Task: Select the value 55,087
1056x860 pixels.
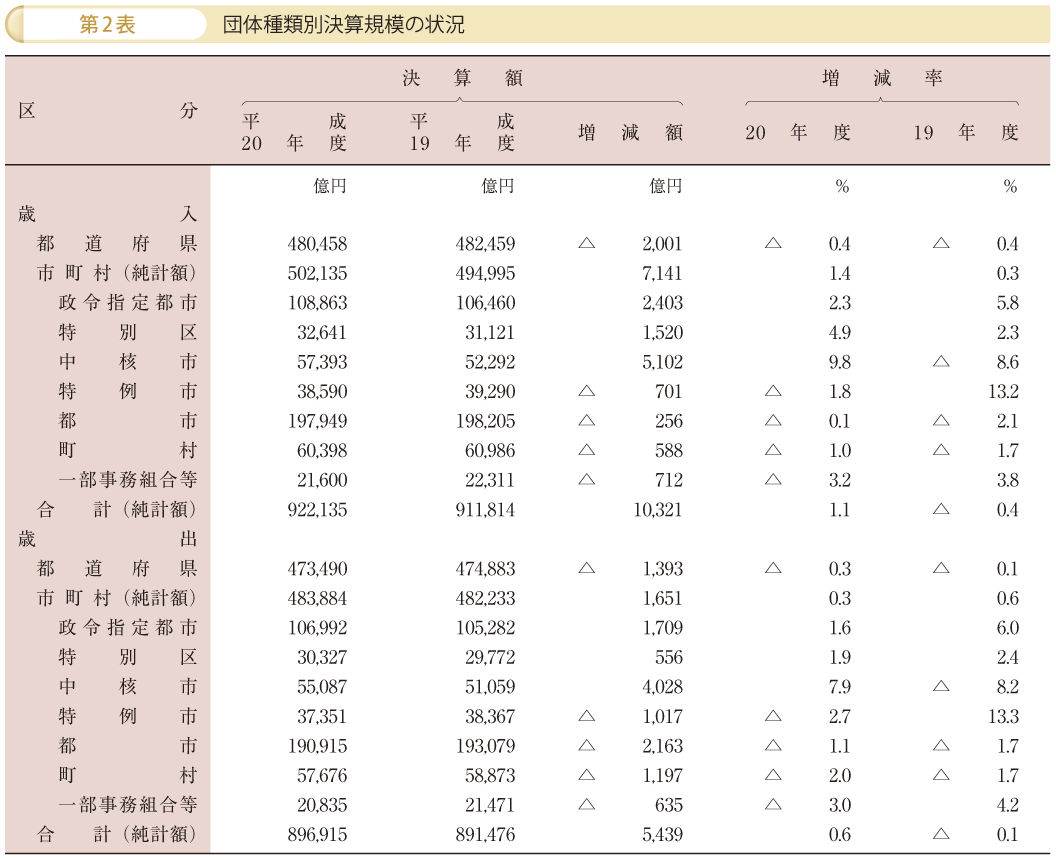Action: pos(322,687)
